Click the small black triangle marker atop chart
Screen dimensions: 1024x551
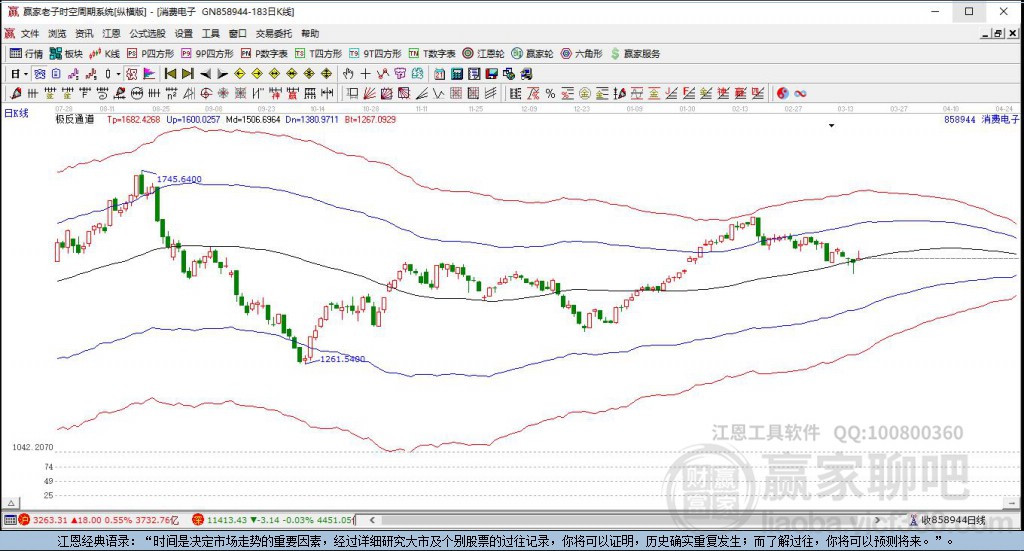click(x=831, y=125)
